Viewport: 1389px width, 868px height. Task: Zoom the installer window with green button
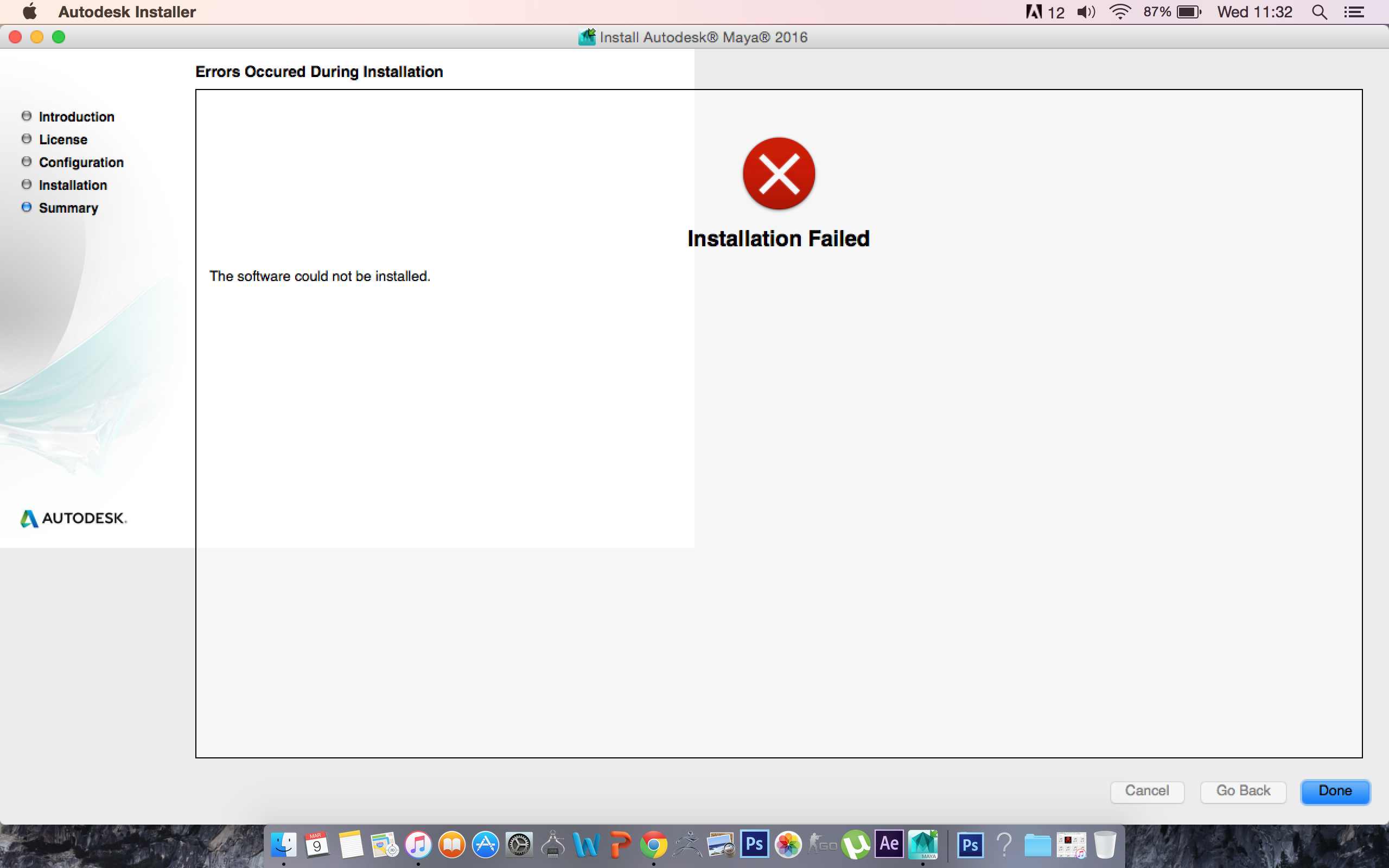59,37
